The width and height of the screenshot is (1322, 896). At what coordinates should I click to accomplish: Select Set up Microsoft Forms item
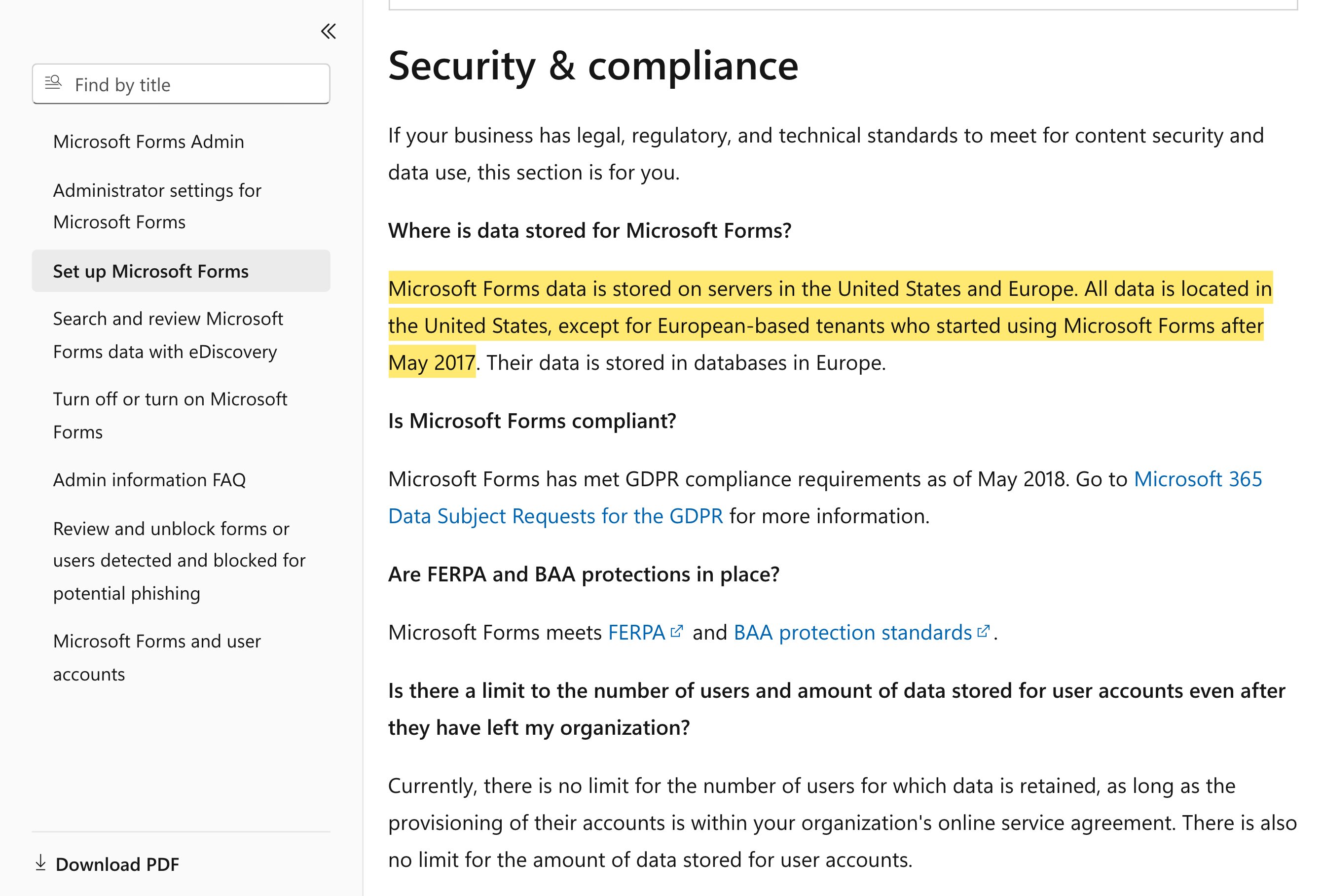[x=181, y=271]
